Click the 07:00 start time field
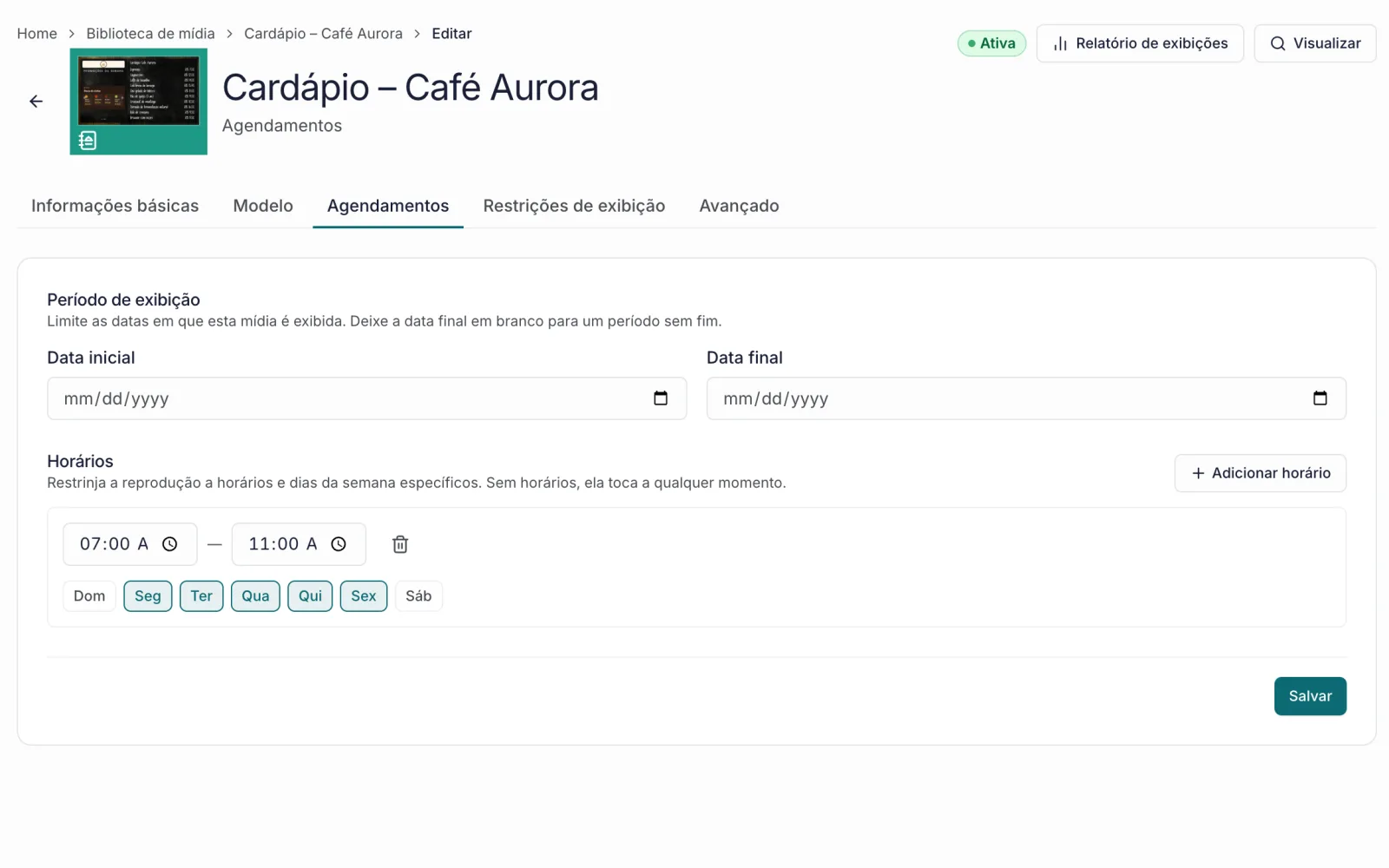 tap(130, 544)
